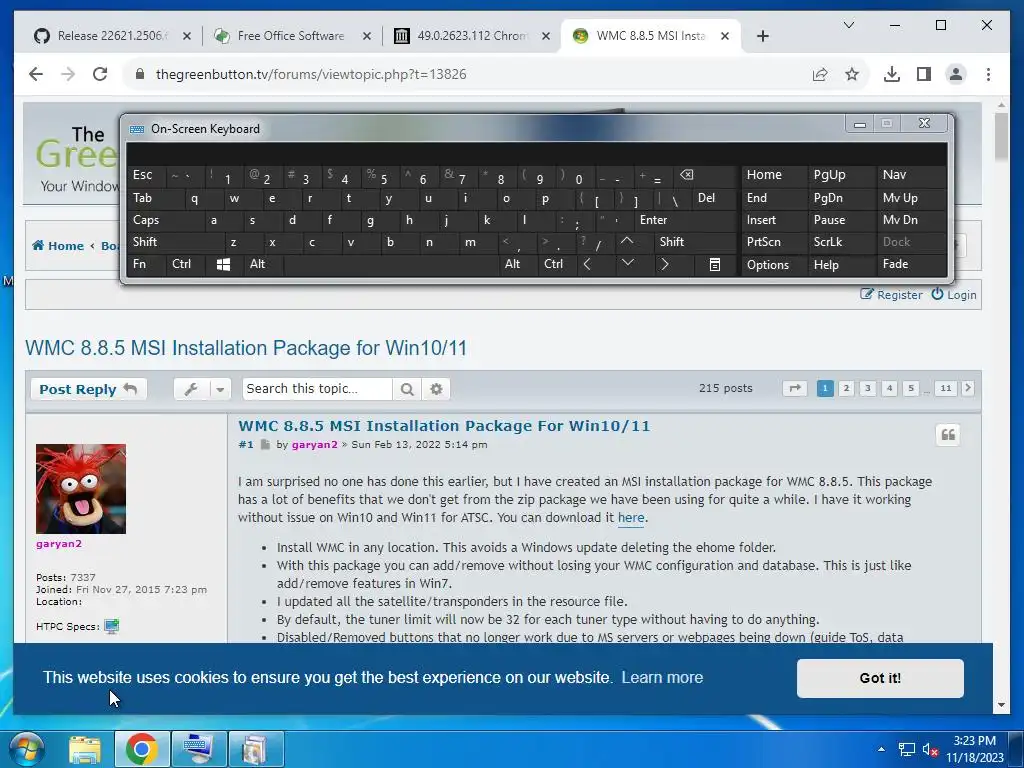Quote post #1 with the quote icon
The image size is (1024, 768).
(948, 435)
